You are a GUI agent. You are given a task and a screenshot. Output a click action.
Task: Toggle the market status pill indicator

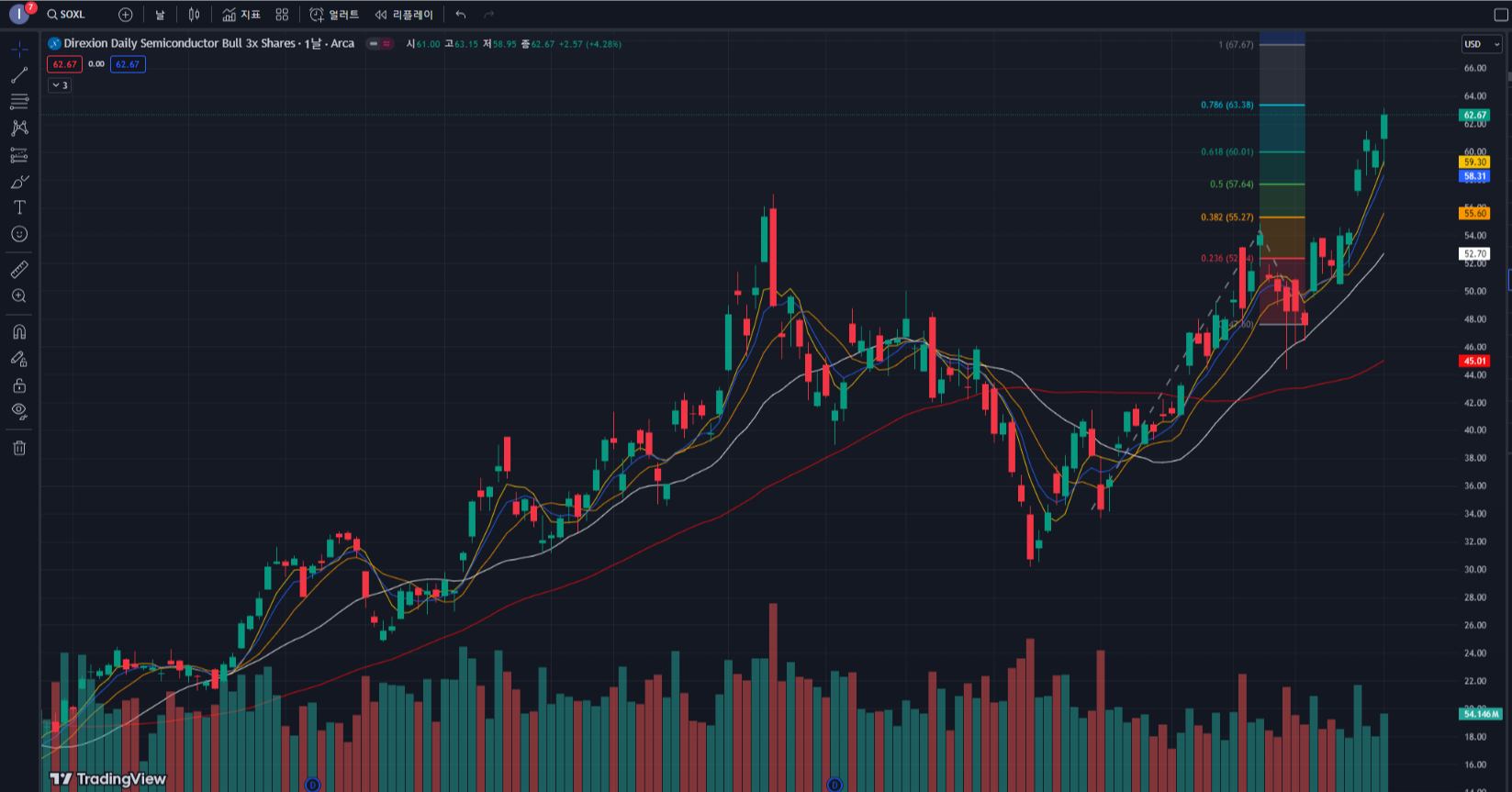380,43
